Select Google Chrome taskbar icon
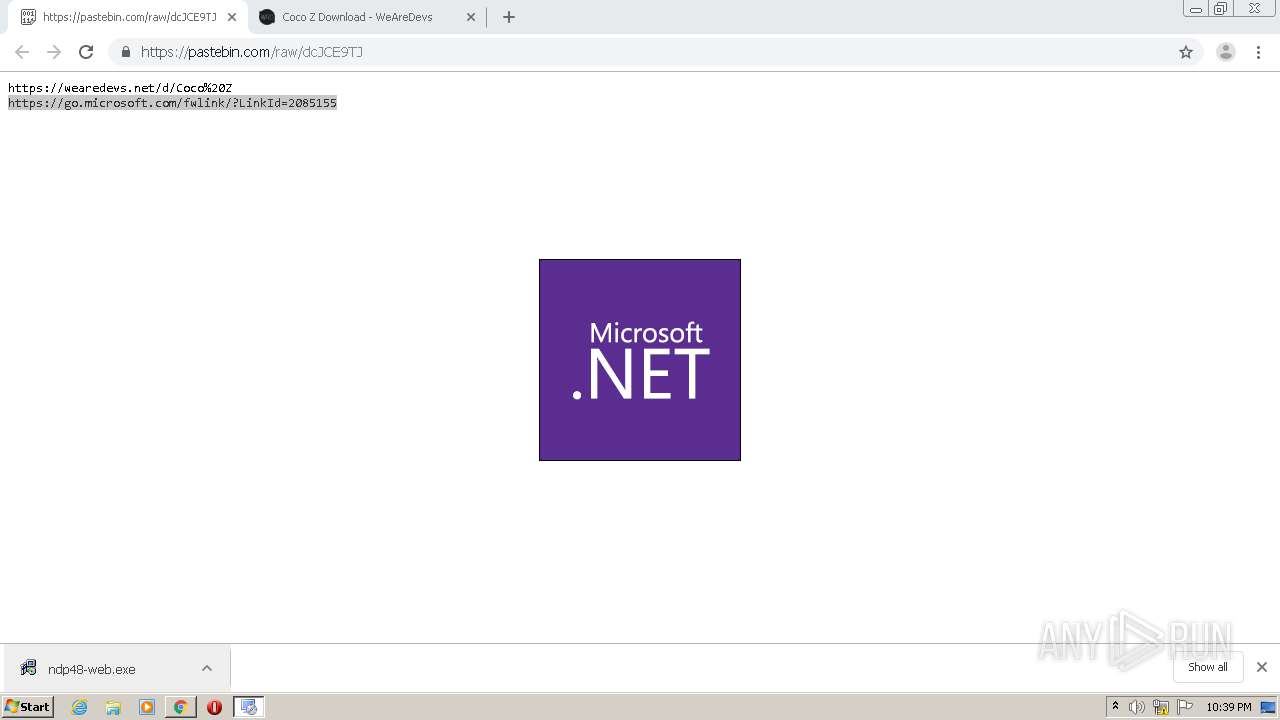 tap(180, 707)
